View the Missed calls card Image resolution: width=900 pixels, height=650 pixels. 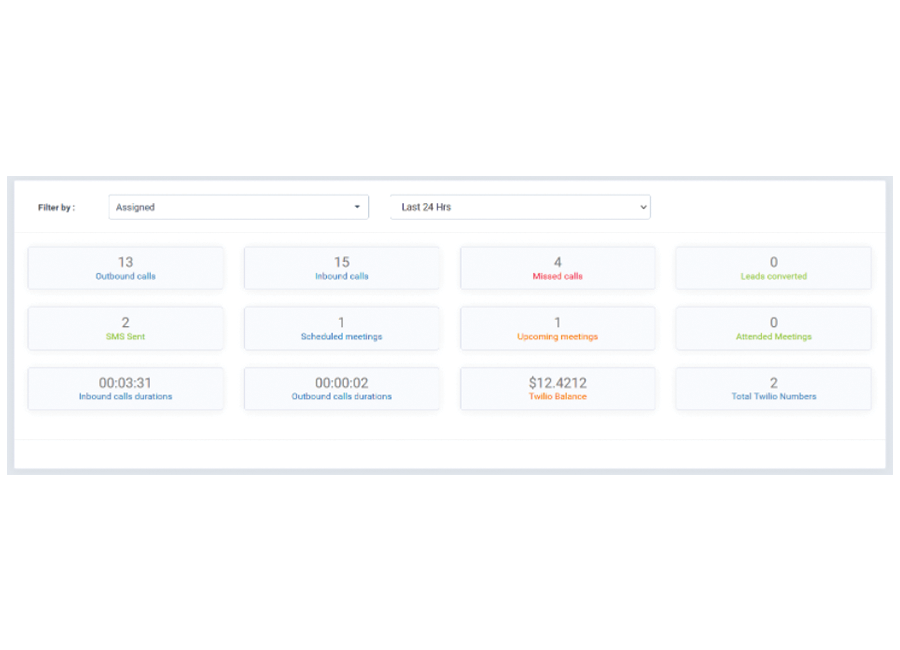coord(557,268)
